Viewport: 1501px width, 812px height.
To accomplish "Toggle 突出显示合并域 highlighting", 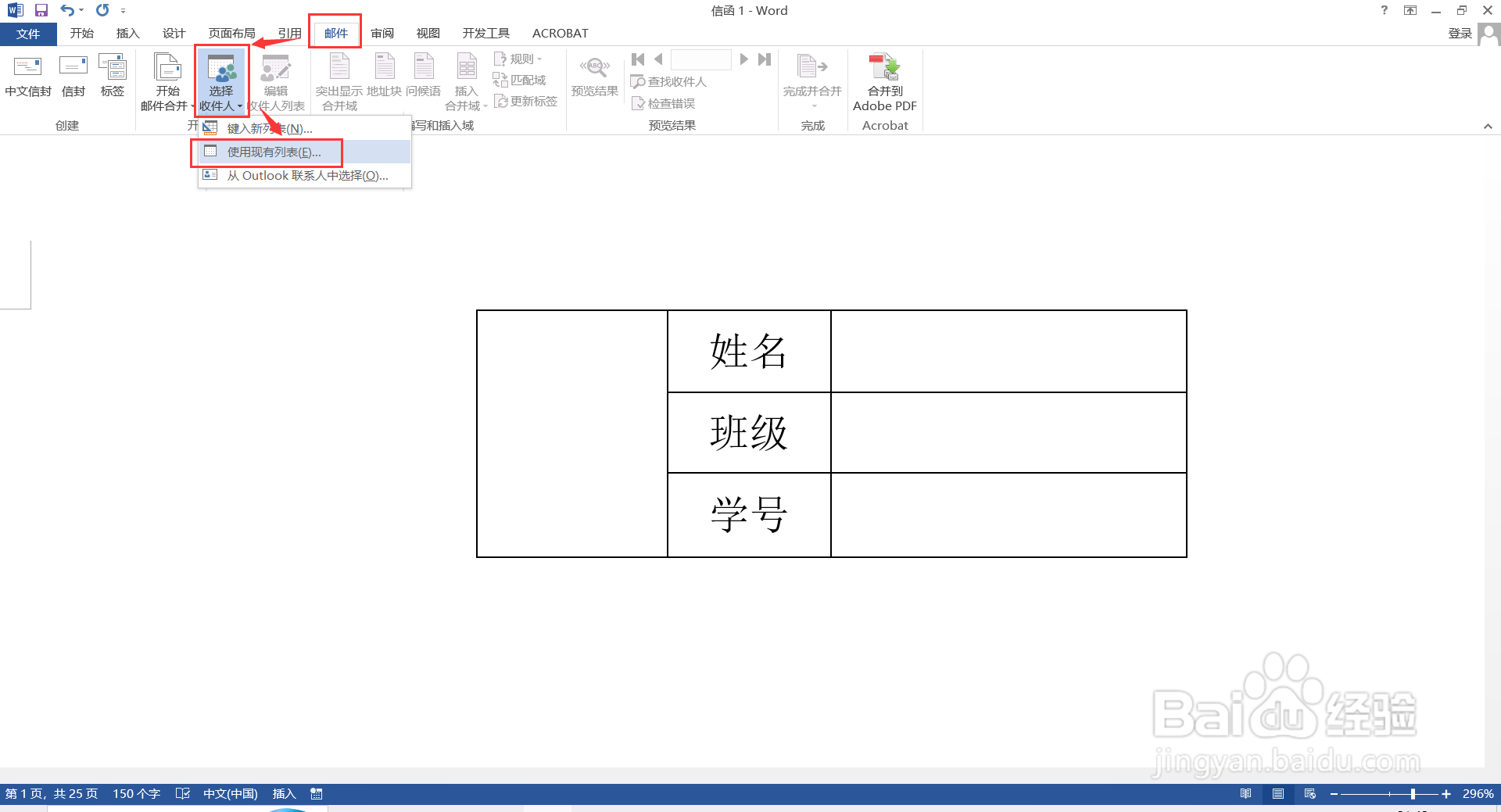I will 338,78.
